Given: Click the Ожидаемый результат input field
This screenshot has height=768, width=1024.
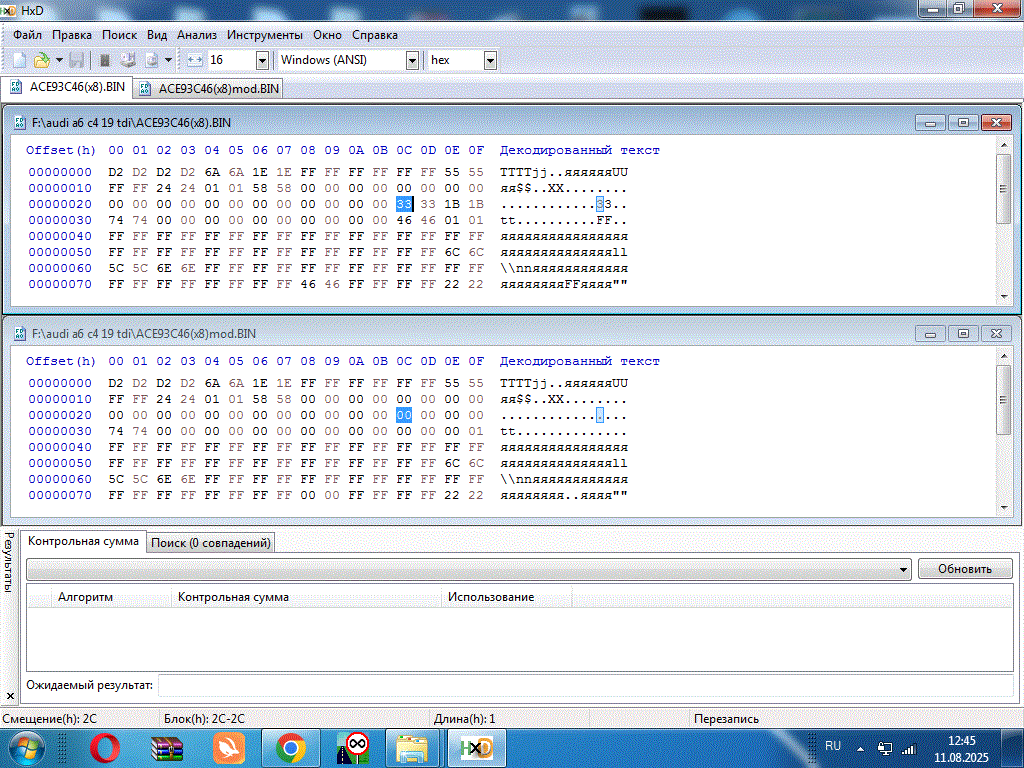Looking at the screenshot, I should pos(585,685).
